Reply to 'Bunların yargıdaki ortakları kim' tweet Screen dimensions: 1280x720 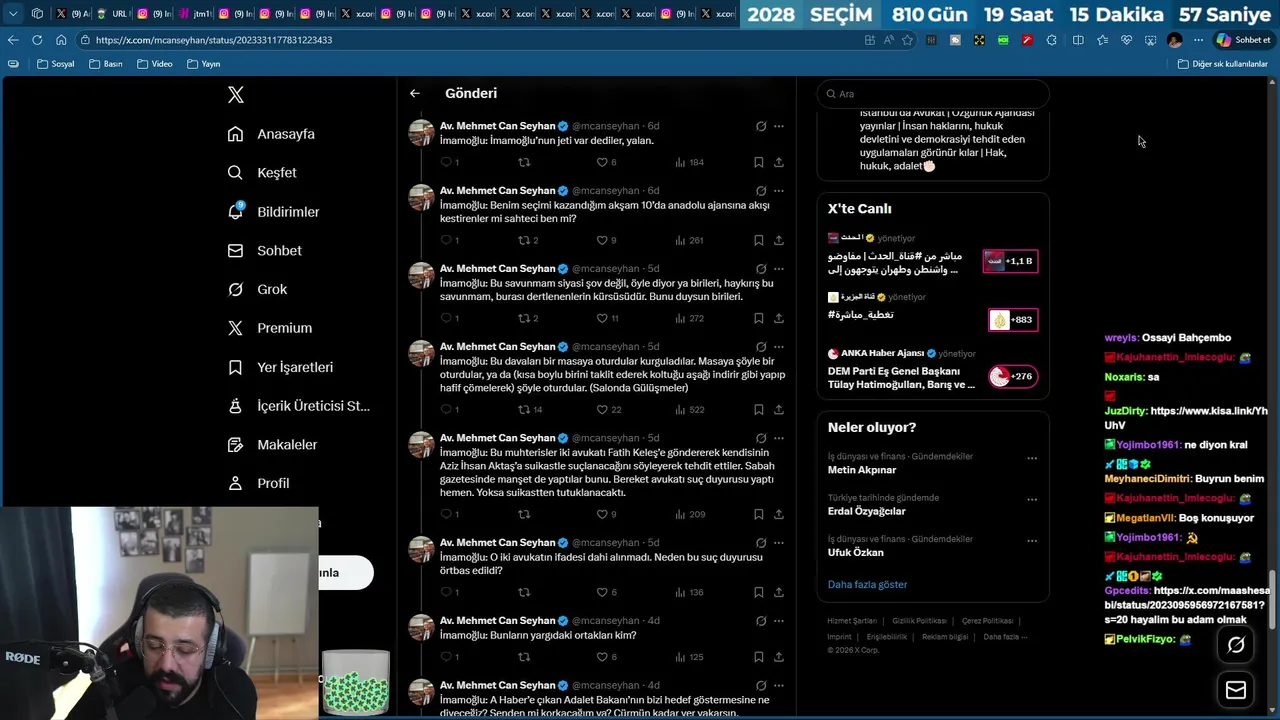447,657
